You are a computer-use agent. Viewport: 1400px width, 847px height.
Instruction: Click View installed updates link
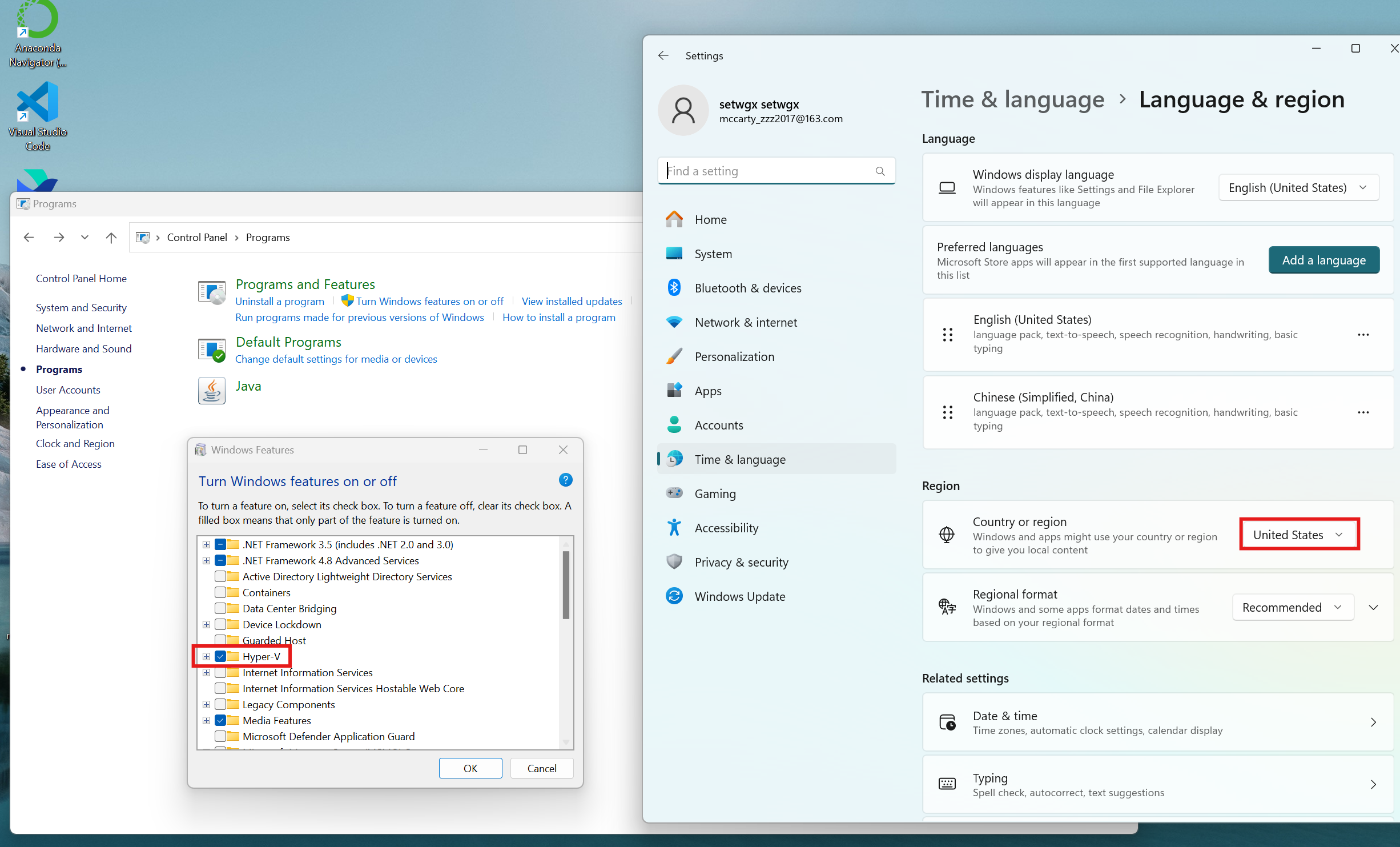[x=572, y=302]
